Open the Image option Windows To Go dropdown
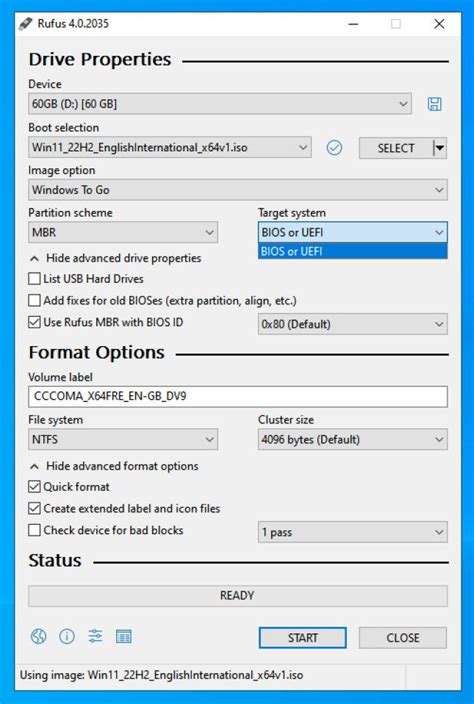This screenshot has height=704, width=474. click(x=238, y=190)
